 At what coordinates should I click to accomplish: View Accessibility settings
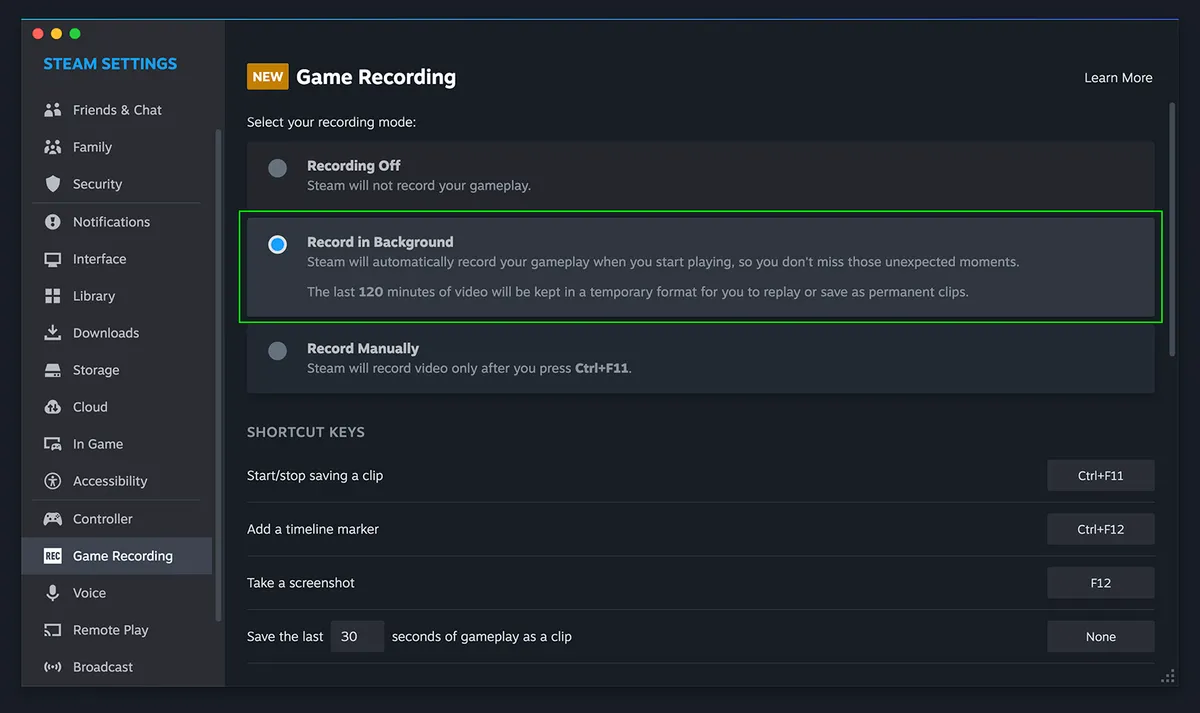[x=116, y=481]
